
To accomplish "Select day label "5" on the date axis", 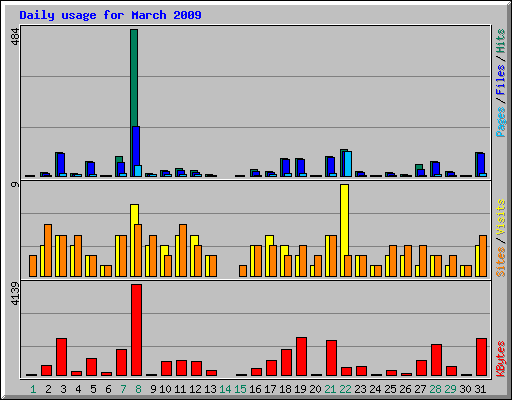I will (93, 389).
